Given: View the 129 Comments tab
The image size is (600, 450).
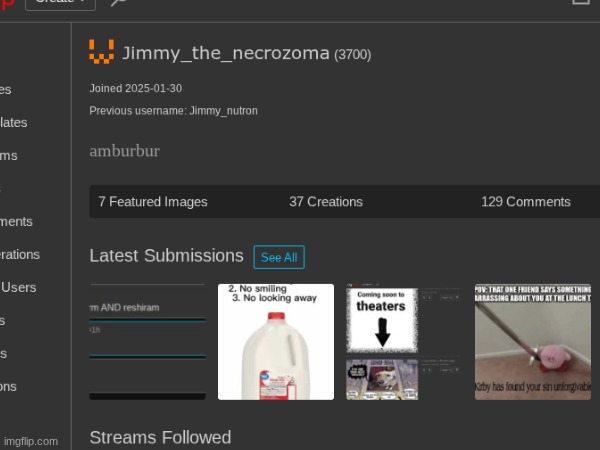Looking at the screenshot, I should coord(525,202).
